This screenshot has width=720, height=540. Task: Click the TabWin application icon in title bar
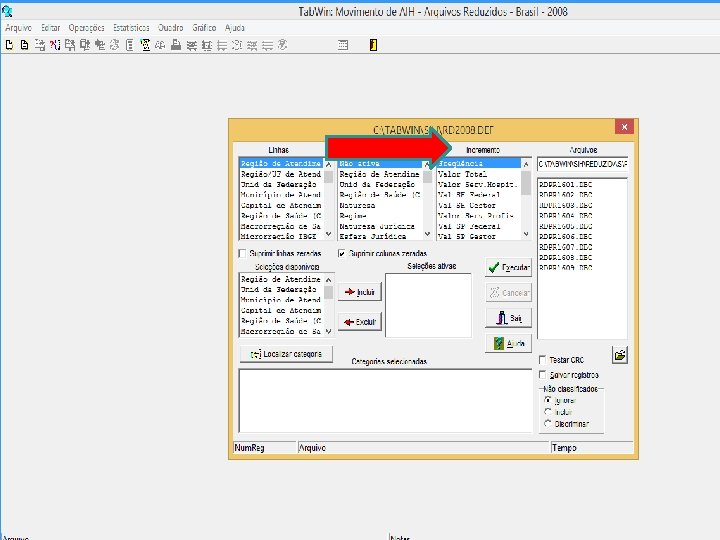tap(7, 11)
